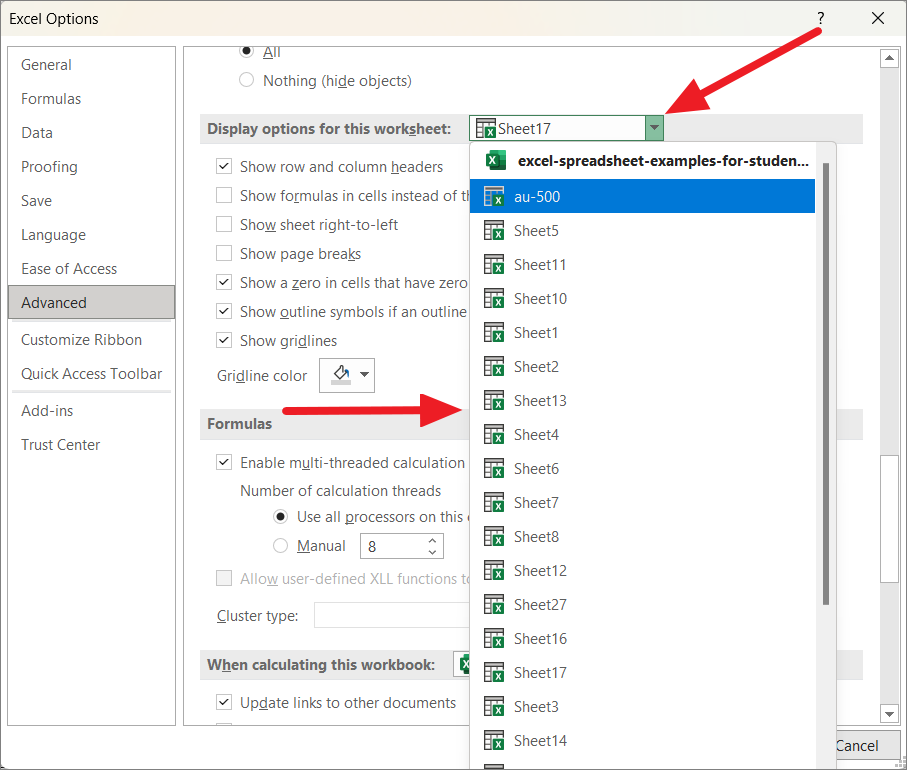Screen dimensions: 907x770
Task: Toggle Enable multi-threaded calculation checkbox
Action: (x=224, y=462)
